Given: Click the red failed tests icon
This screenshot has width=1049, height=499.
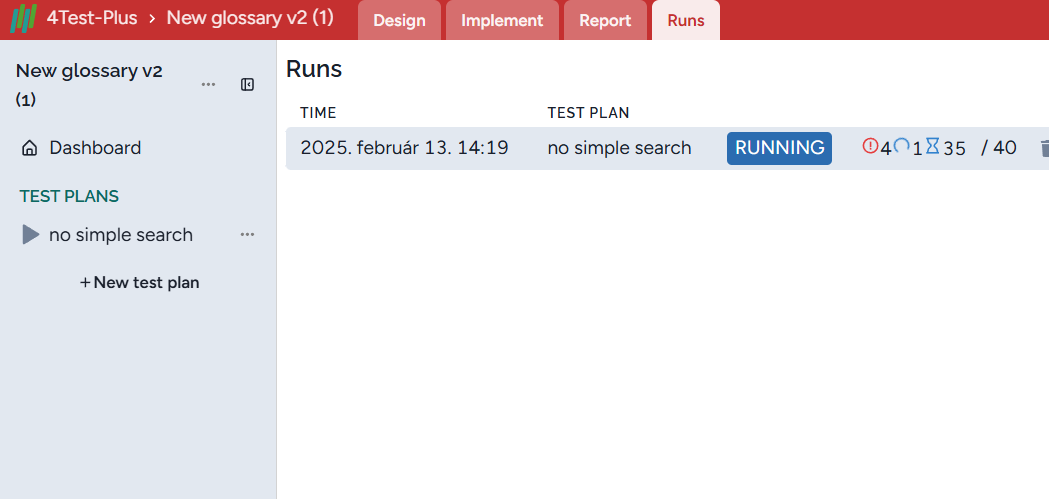Looking at the screenshot, I should 870,146.
